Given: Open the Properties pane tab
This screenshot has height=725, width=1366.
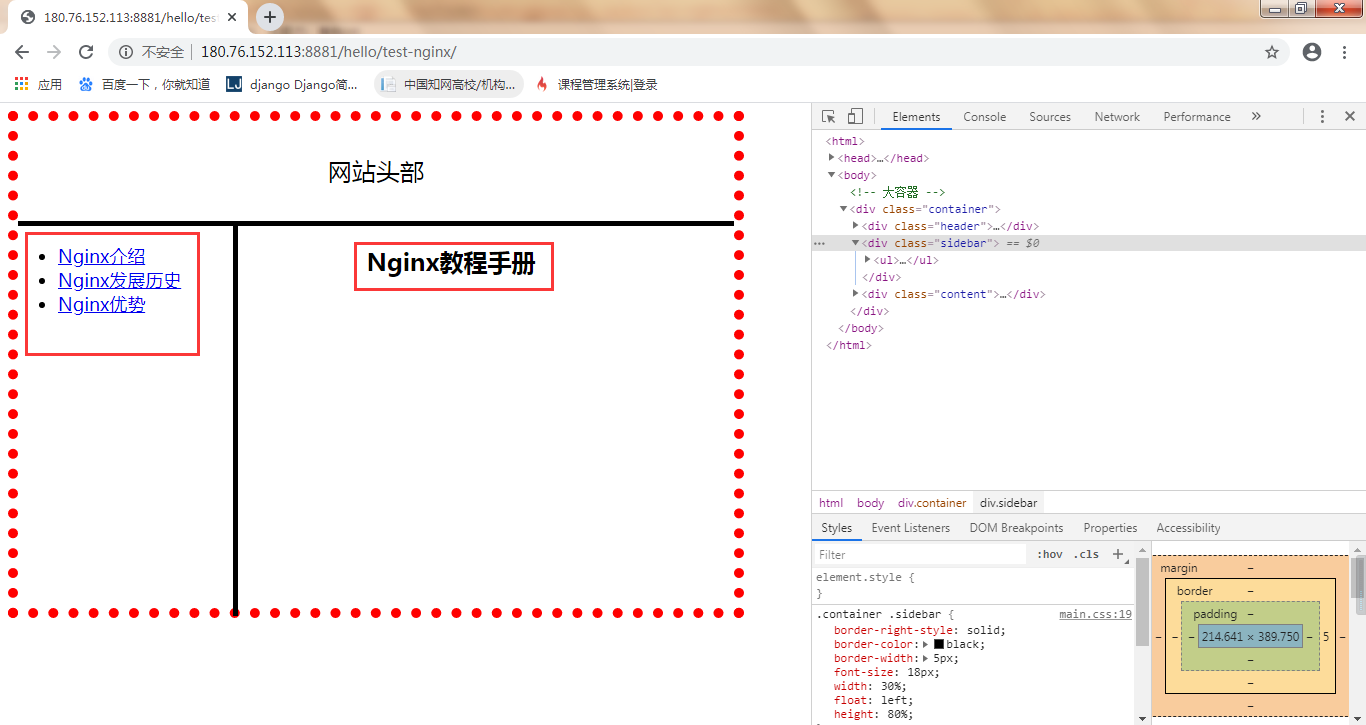Looking at the screenshot, I should point(1110,528).
